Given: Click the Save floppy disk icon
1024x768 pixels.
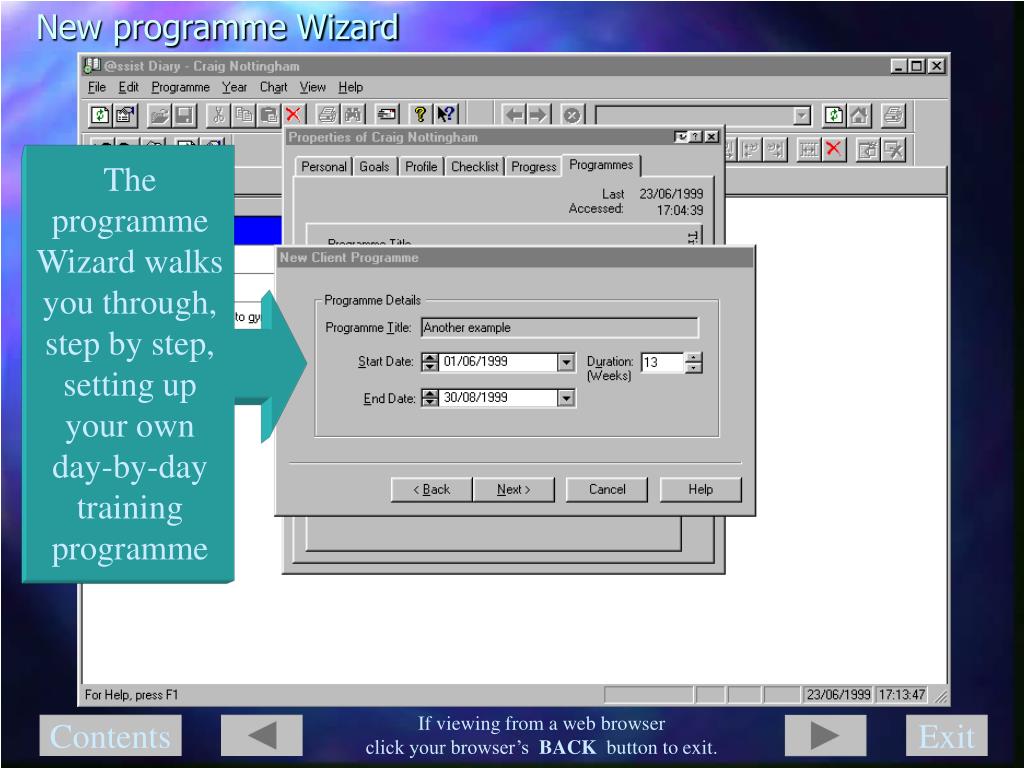Looking at the screenshot, I should click(x=185, y=116).
